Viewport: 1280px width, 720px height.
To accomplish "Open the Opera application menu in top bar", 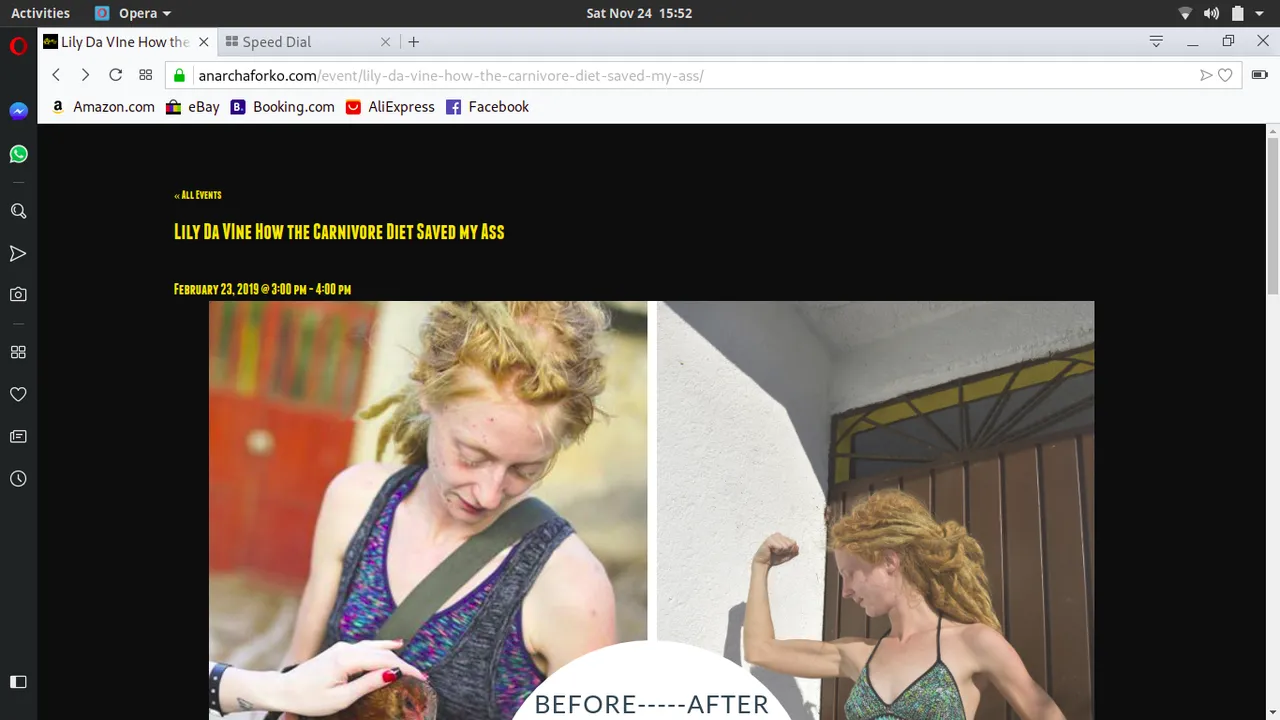I will click(133, 13).
